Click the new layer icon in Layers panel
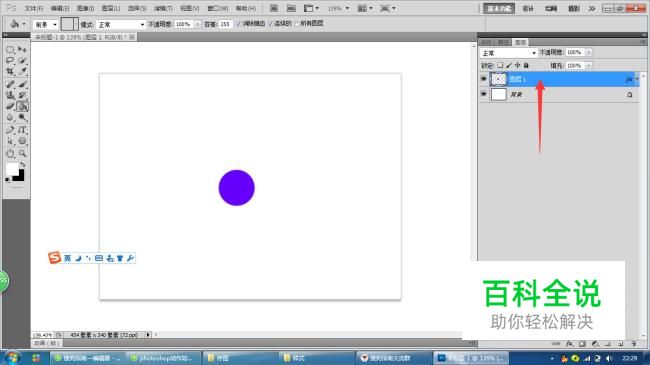The image size is (650, 365). coord(621,344)
